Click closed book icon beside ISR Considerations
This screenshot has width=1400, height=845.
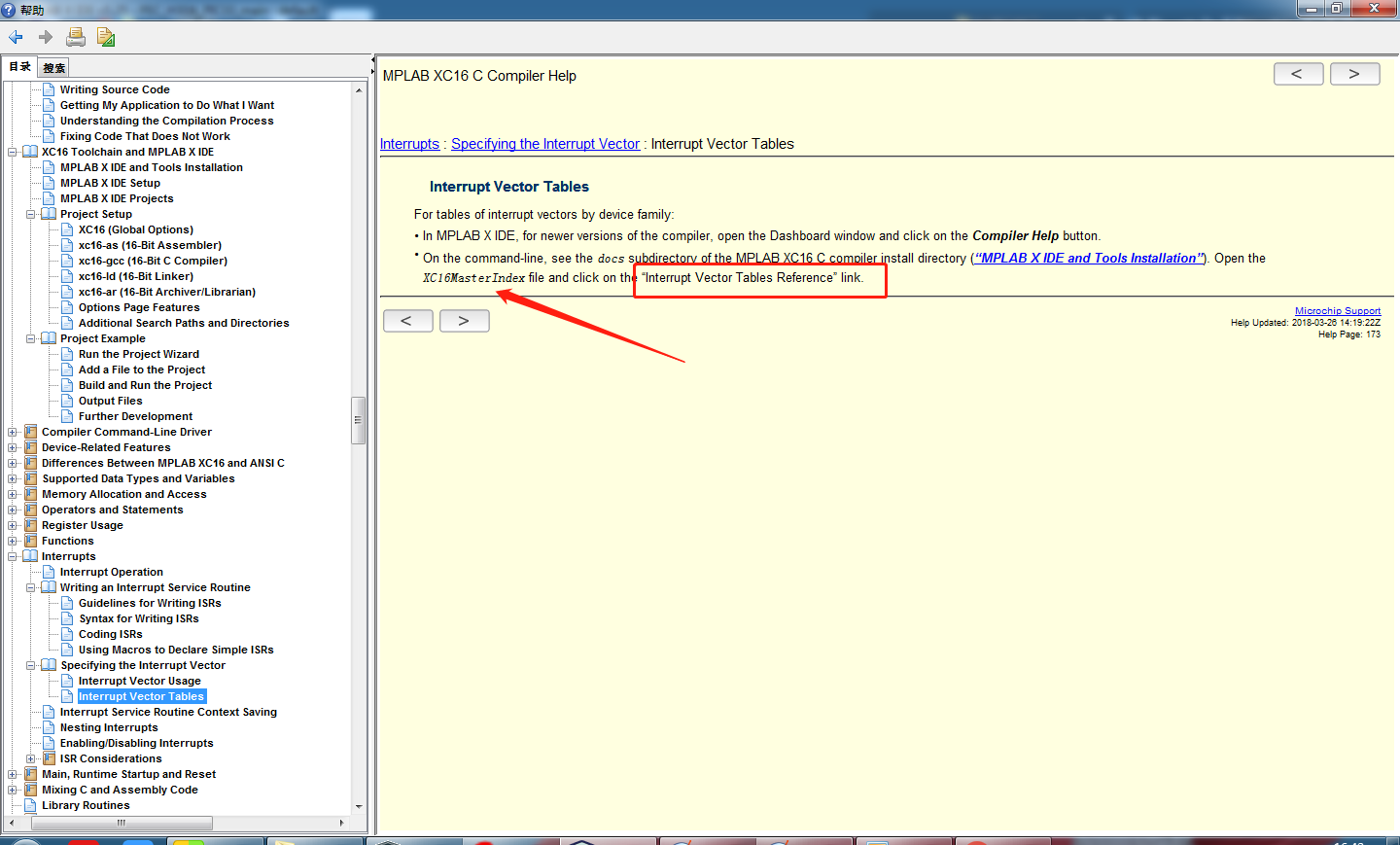point(49,758)
